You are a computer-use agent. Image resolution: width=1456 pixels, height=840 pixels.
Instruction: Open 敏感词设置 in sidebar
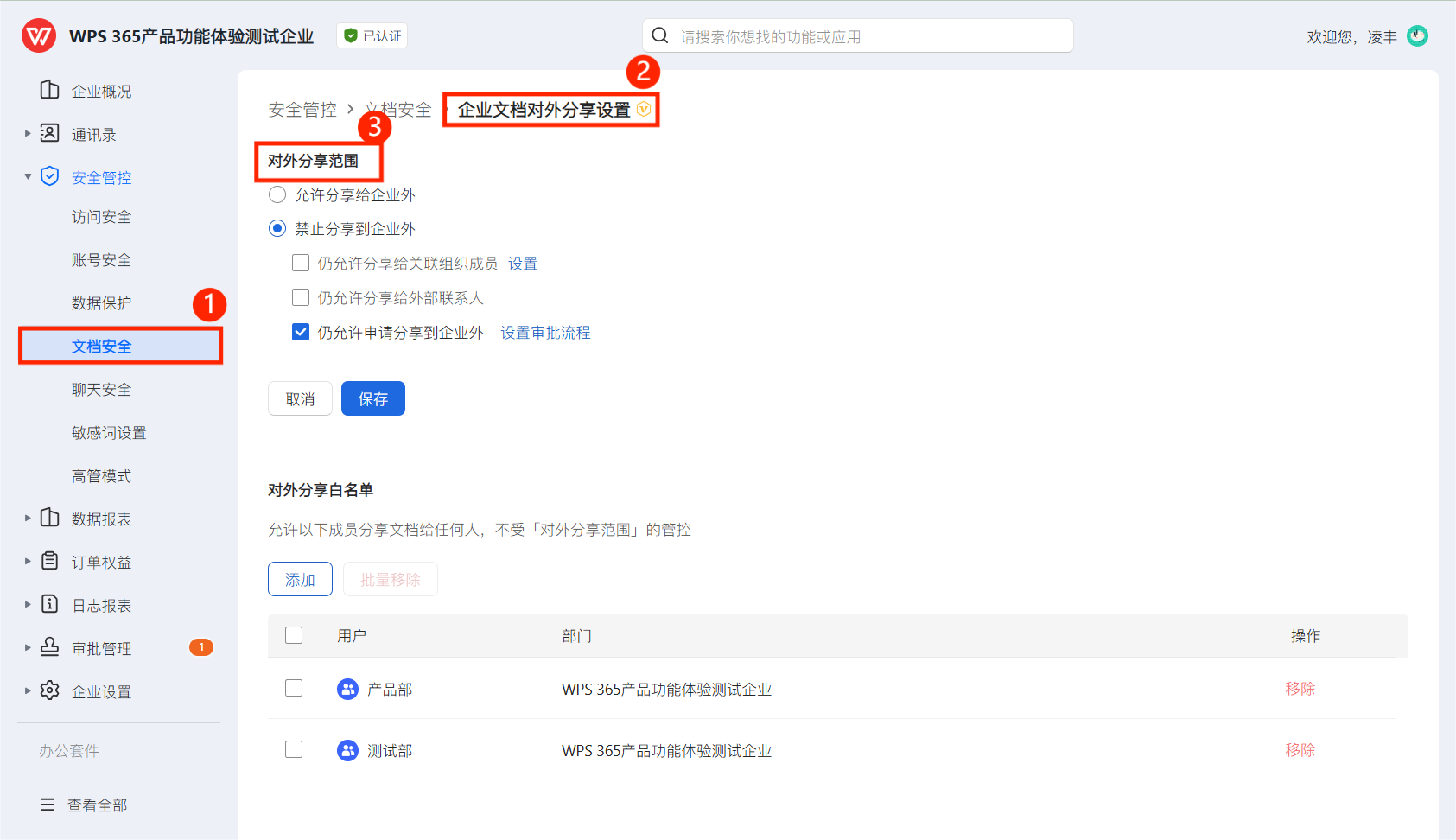[x=109, y=433]
